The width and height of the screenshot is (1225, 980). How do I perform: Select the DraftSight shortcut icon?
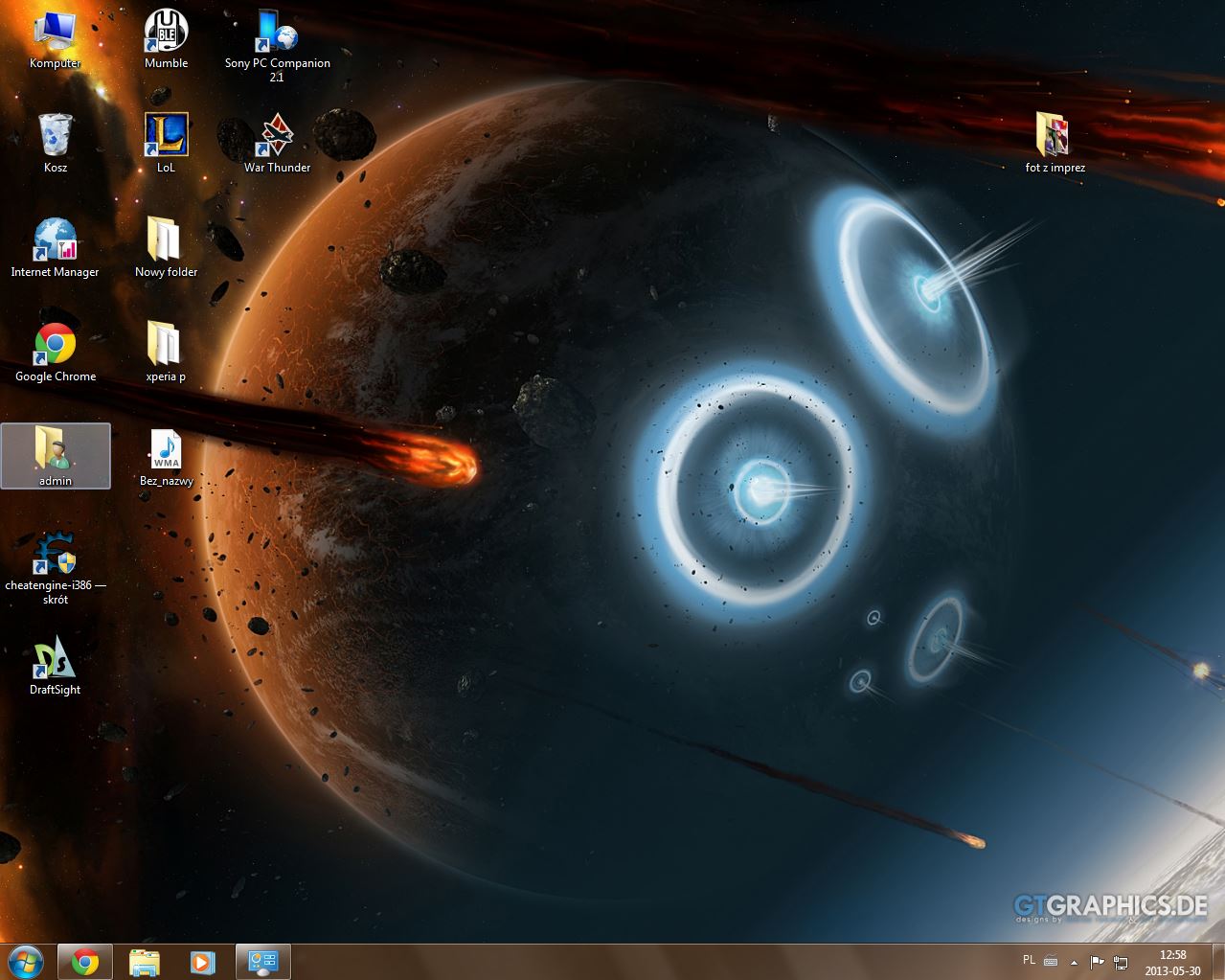click(55, 666)
